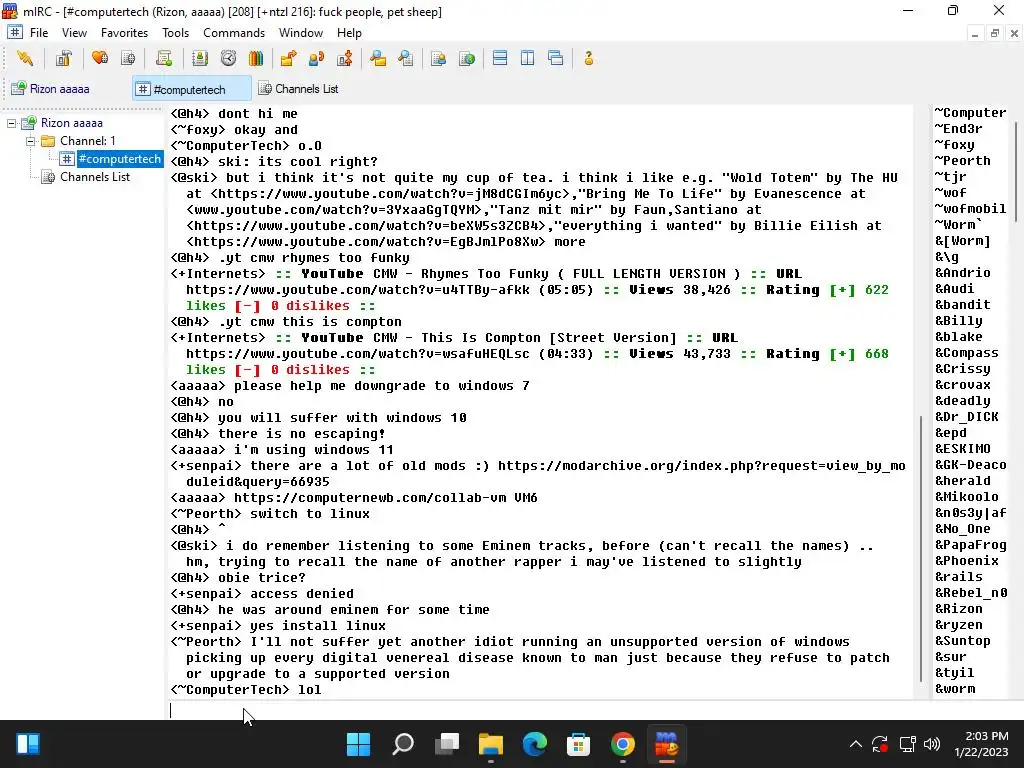Tile windows horizontally toolbar icon

point(500,59)
